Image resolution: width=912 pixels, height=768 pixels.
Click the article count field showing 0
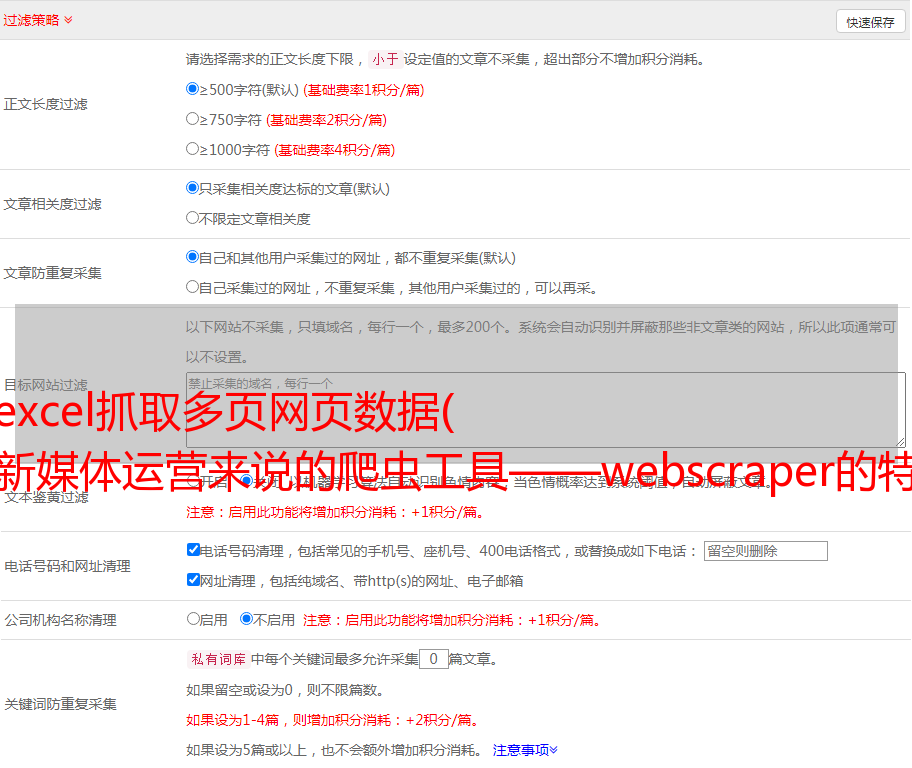pos(433,659)
